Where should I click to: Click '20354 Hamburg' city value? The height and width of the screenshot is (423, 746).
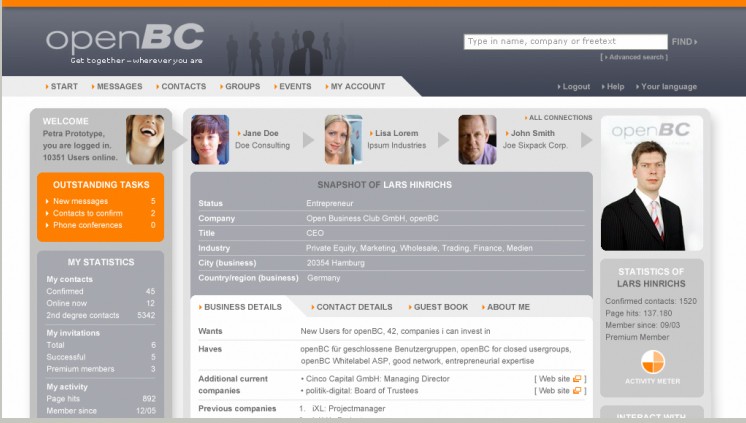(335, 263)
